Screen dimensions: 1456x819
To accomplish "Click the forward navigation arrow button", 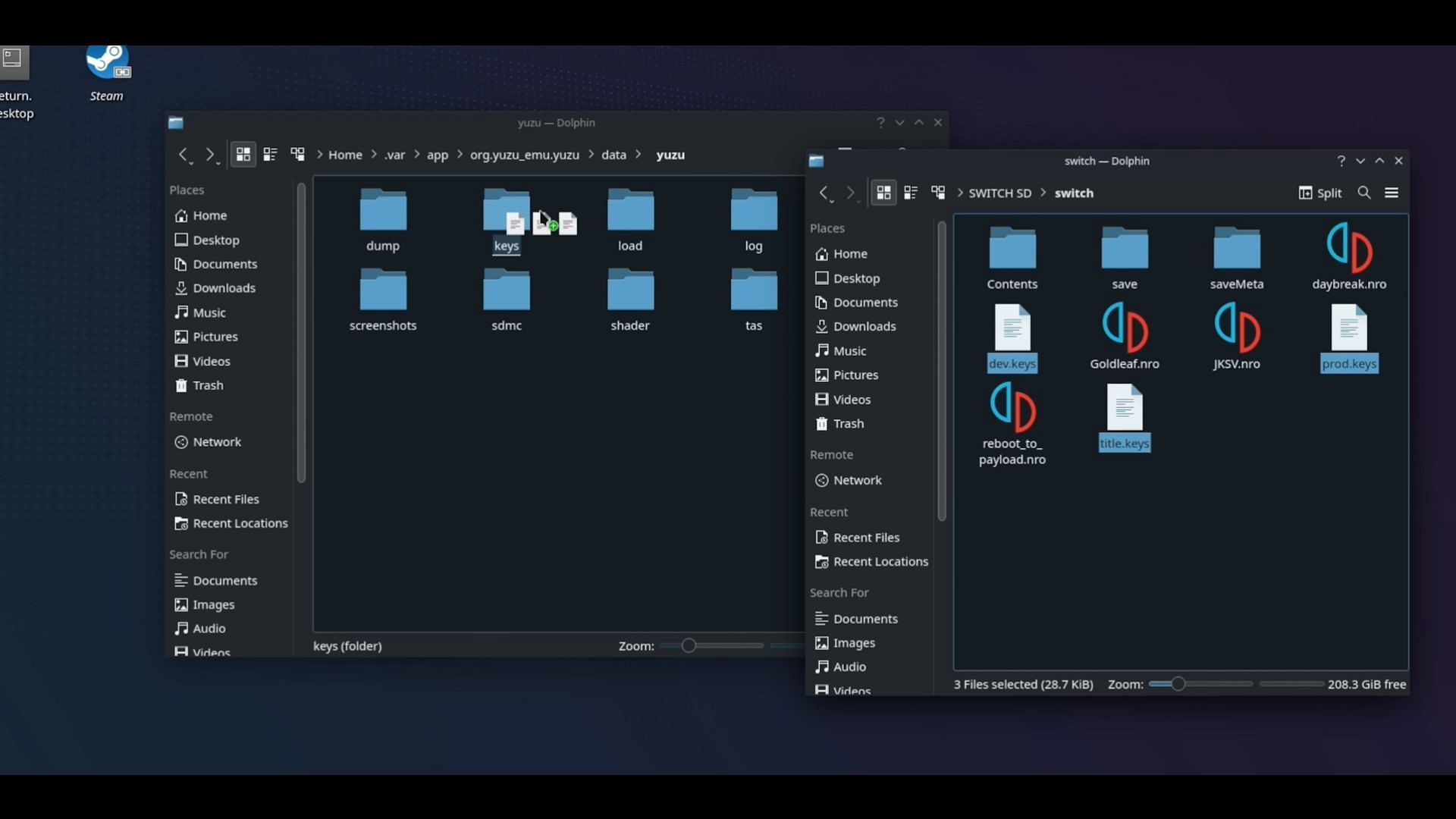I will [x=209, y=154].
